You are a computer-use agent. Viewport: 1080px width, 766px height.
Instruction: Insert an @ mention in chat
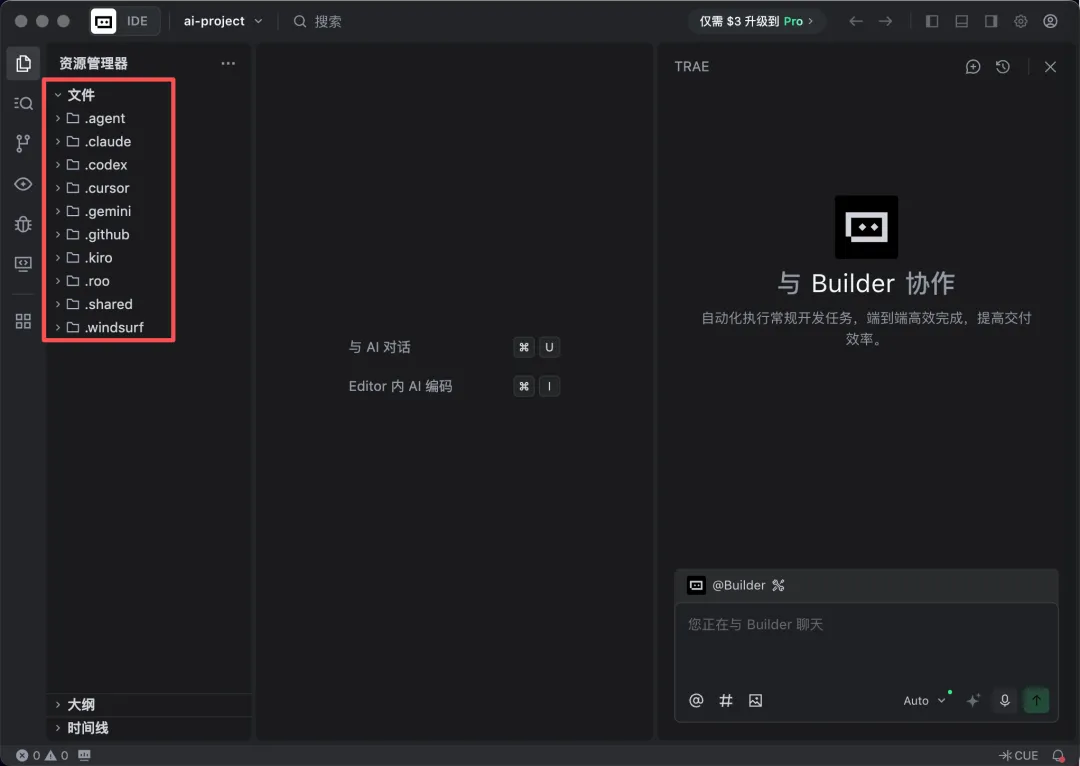click(x=696, y=701)
